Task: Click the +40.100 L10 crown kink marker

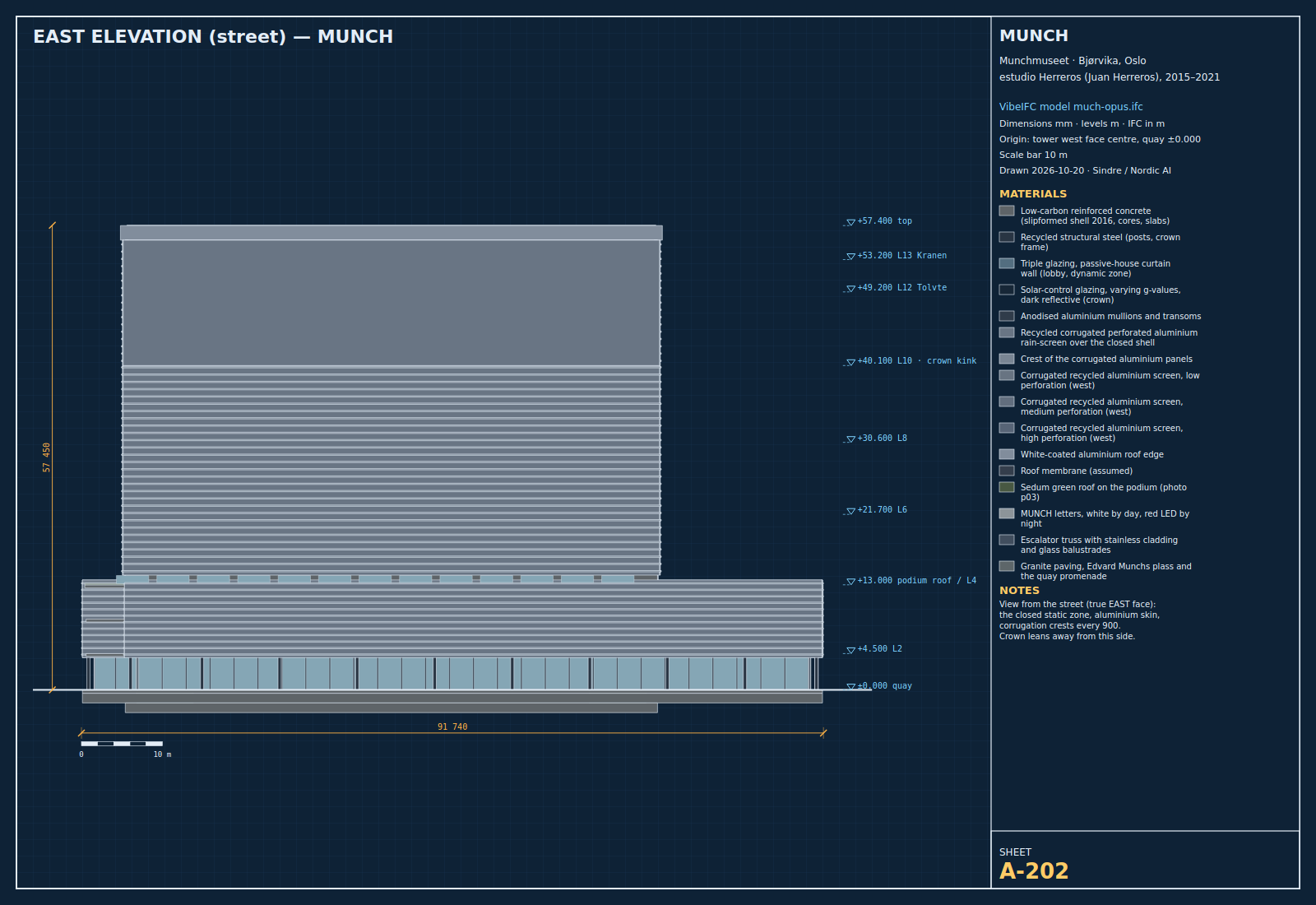Action: pyautogui.click(x=911, y=361)
